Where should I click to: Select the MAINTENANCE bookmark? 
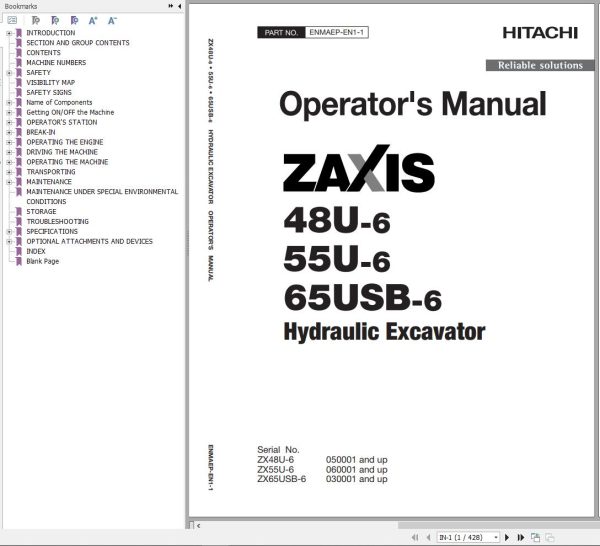(x=49, y=182)
